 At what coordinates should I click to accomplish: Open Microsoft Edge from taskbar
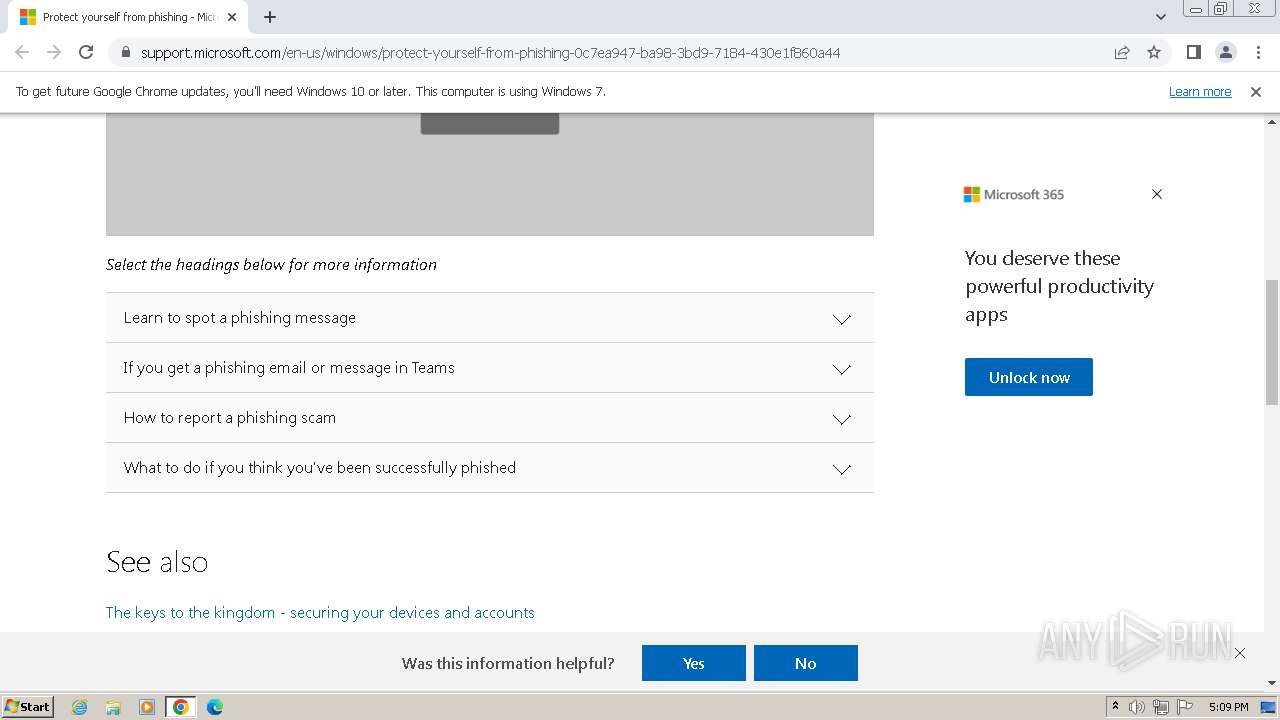coord(215,707)
